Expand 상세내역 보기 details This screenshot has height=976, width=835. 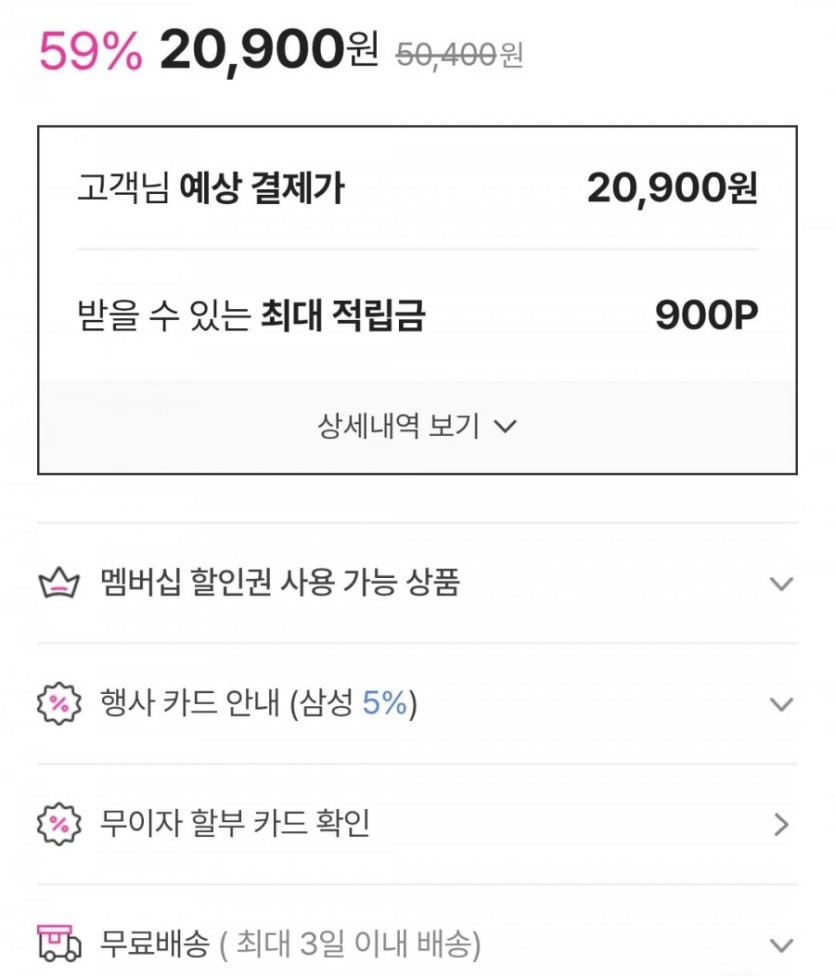(399, 427)
